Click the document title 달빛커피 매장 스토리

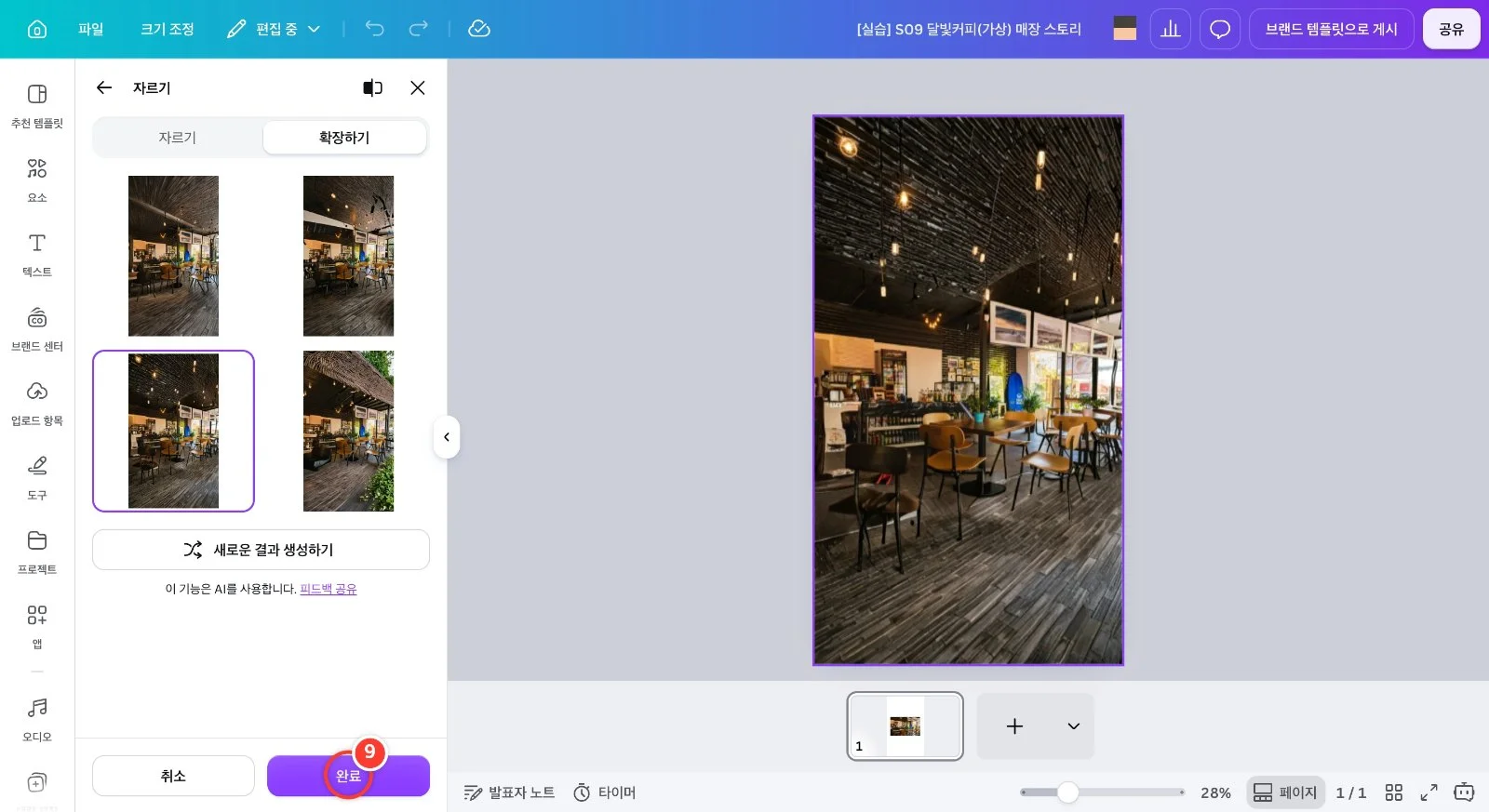[x=969, y=29]
